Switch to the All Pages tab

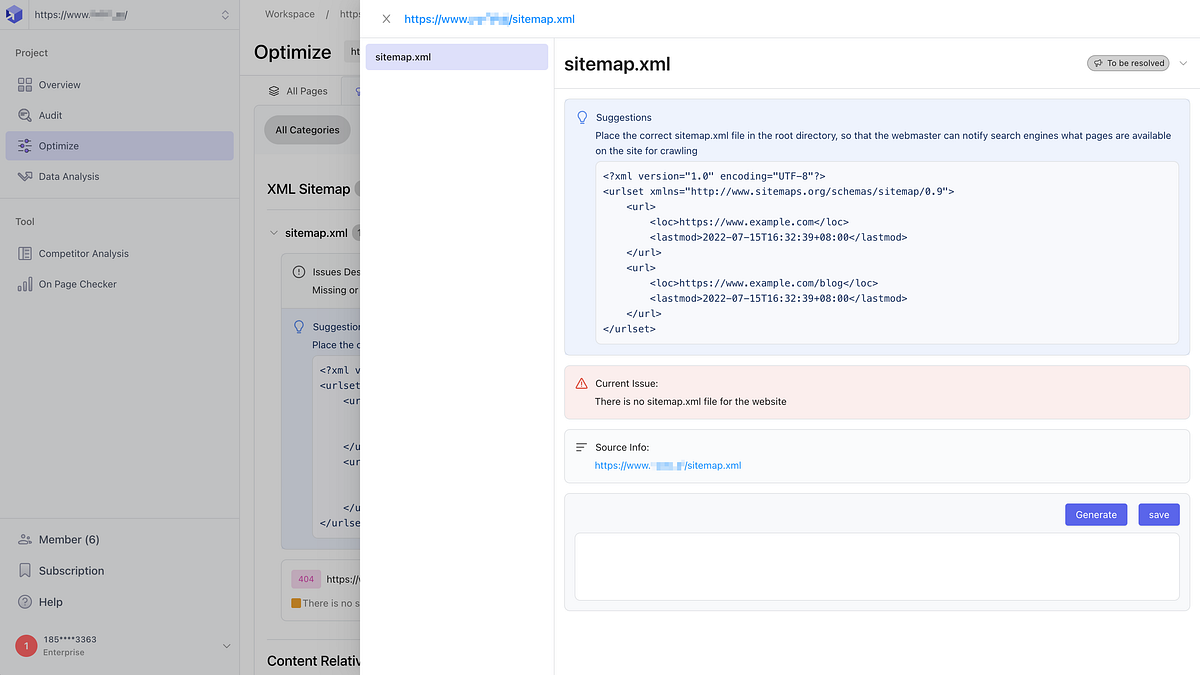(x=298, y=91)
